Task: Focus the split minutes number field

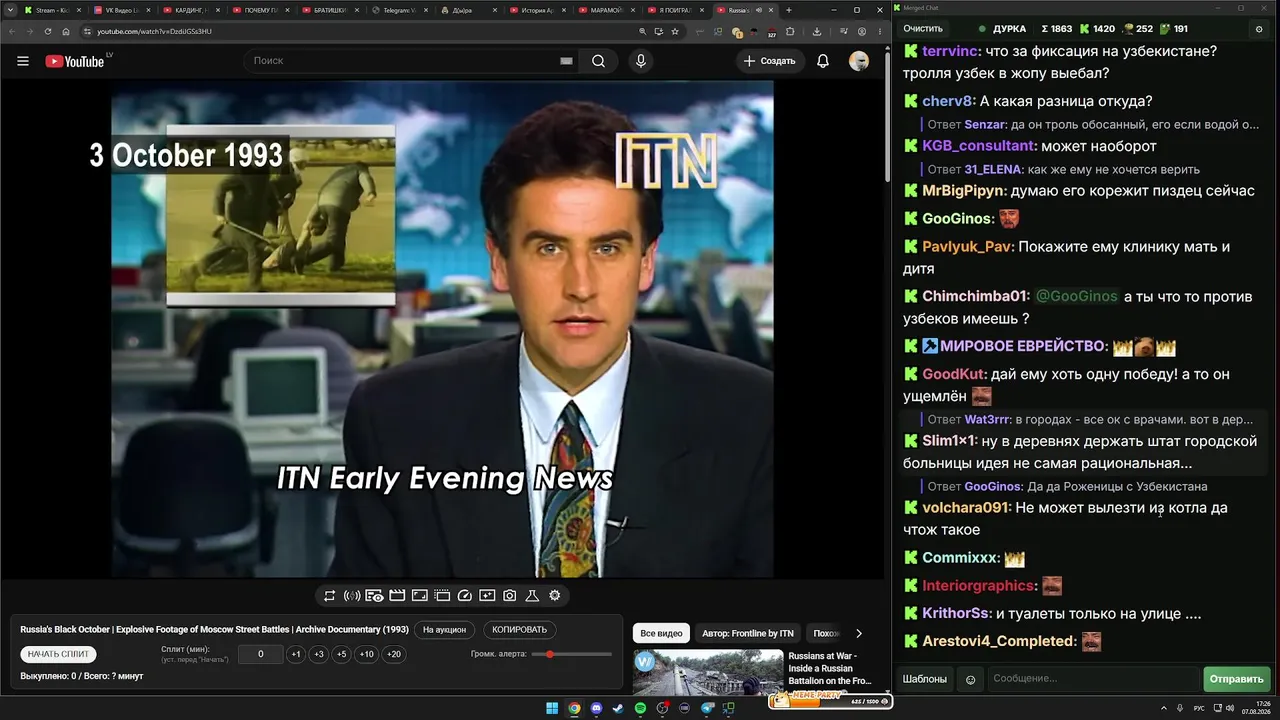Action: tap(261, 654)
